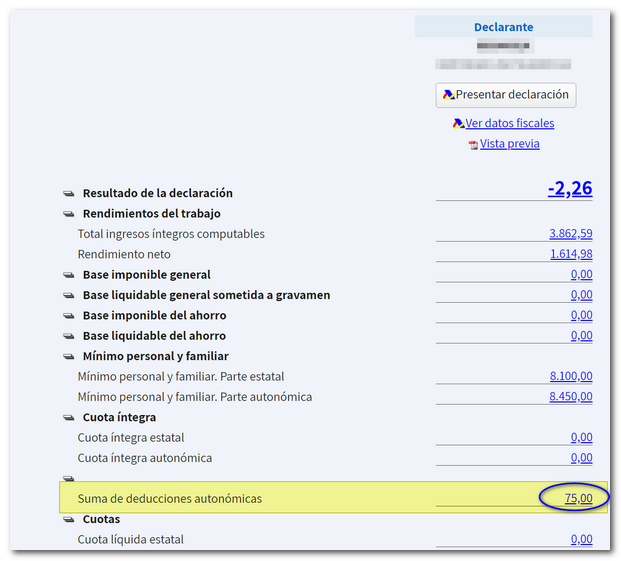
Task: Click the Presentar declaración button
Action: coord(506,95)
